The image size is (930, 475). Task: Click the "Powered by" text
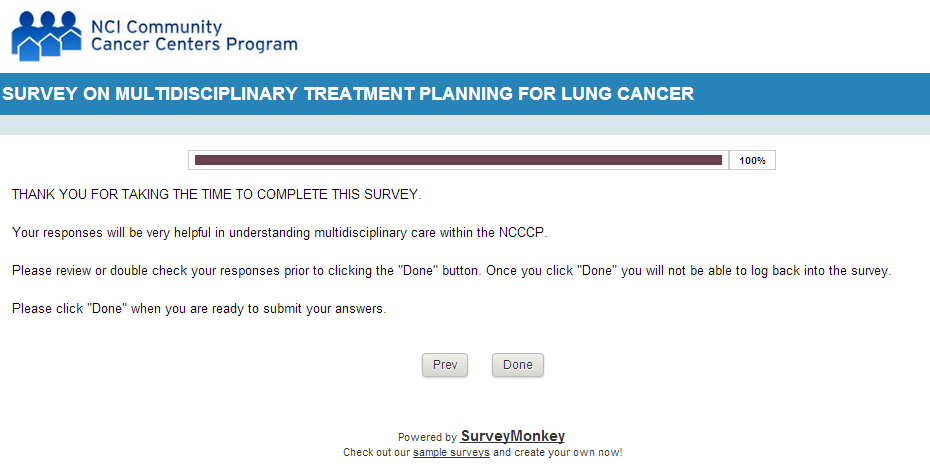pyautogui.click(x=427, y=437)
